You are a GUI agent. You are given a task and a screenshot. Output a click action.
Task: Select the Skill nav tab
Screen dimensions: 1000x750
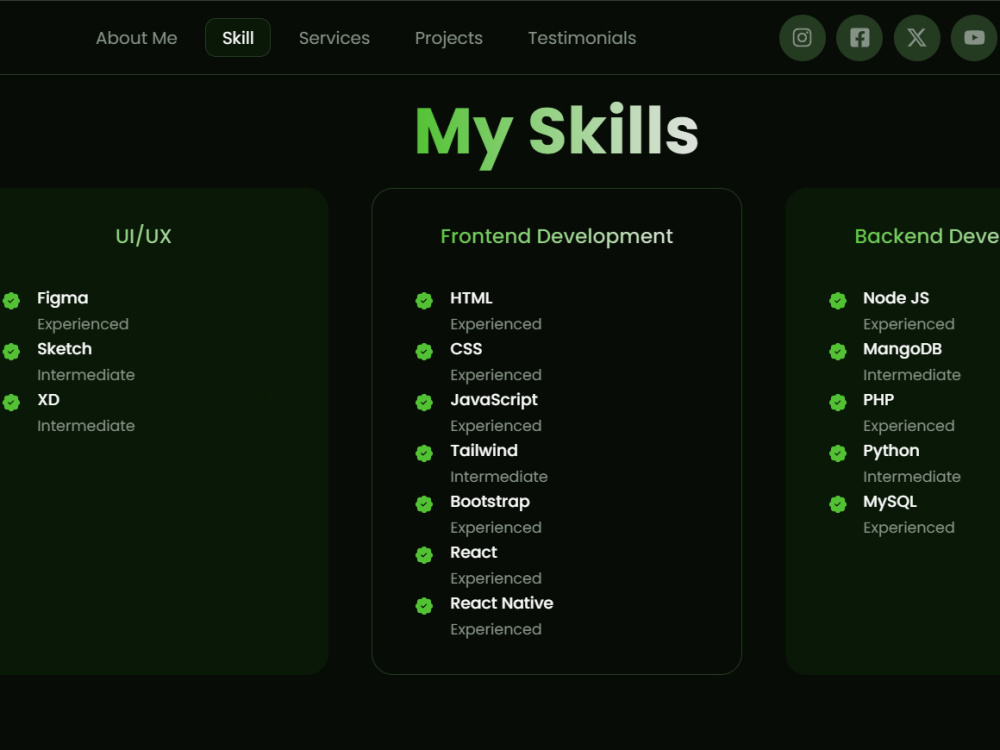238,38
